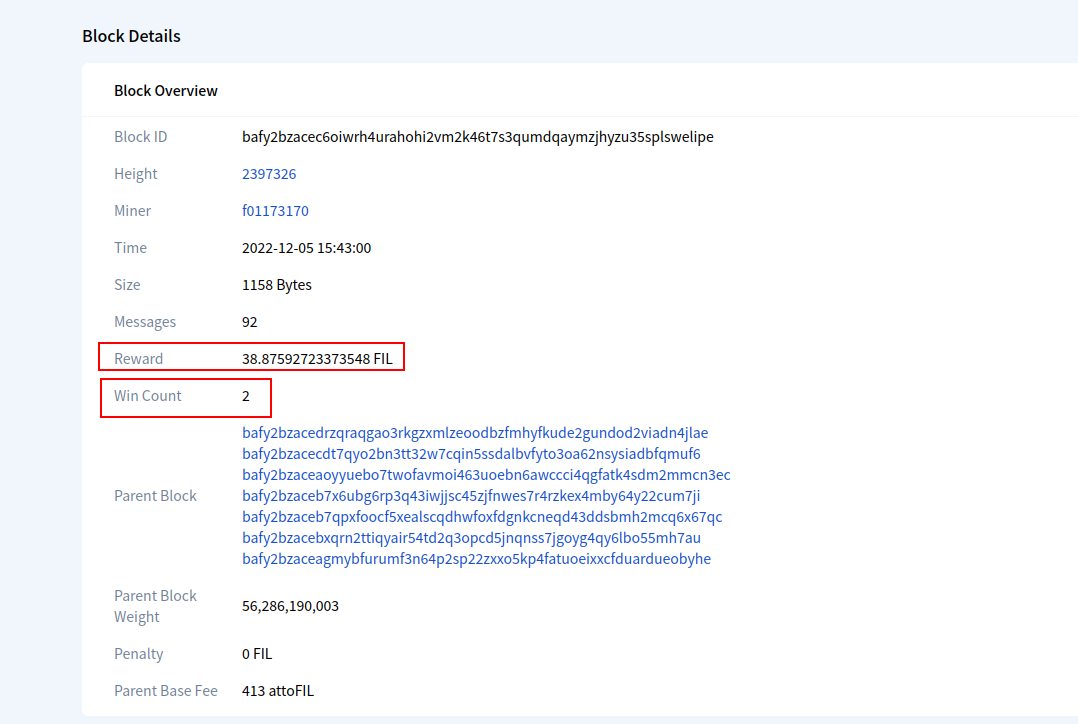
Task: Open parent block hash ending in siadbfqmuf6
Action: coord(471,453)
